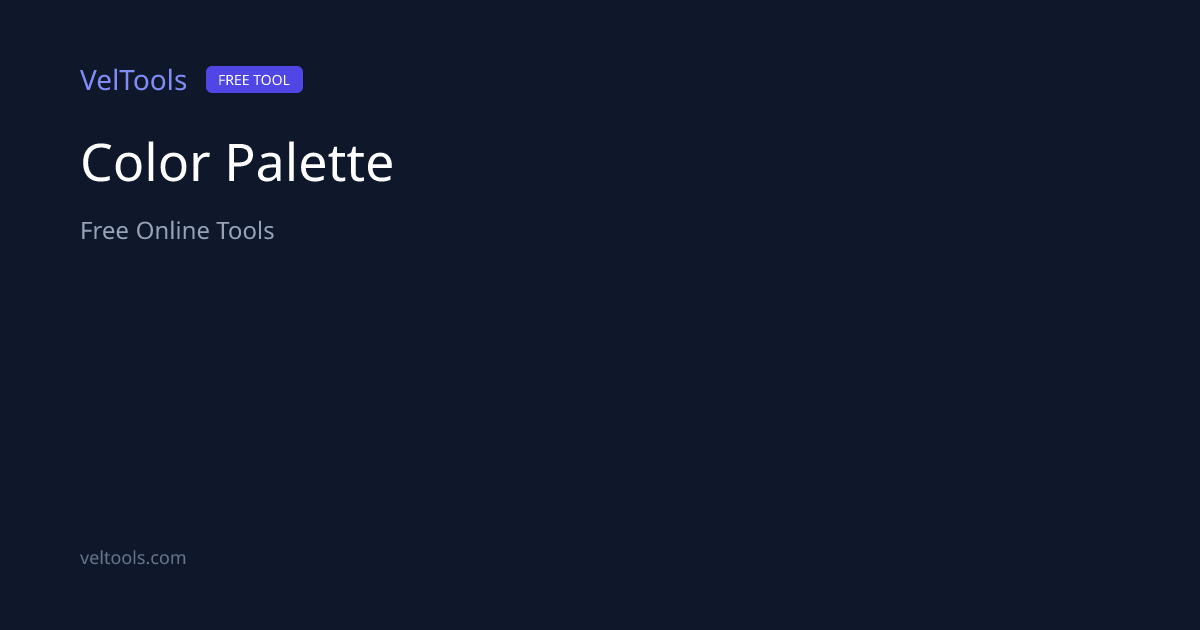Click the word TOOL inside the badge
Screen dimensions: 1200x630
272,80
